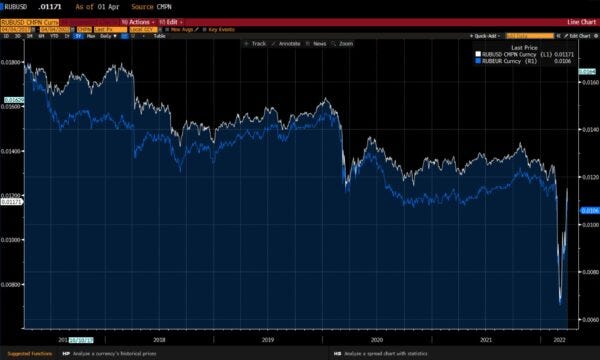
Task: Click the collapse arrows next to Quick-Add field
Action: point(558,36)
